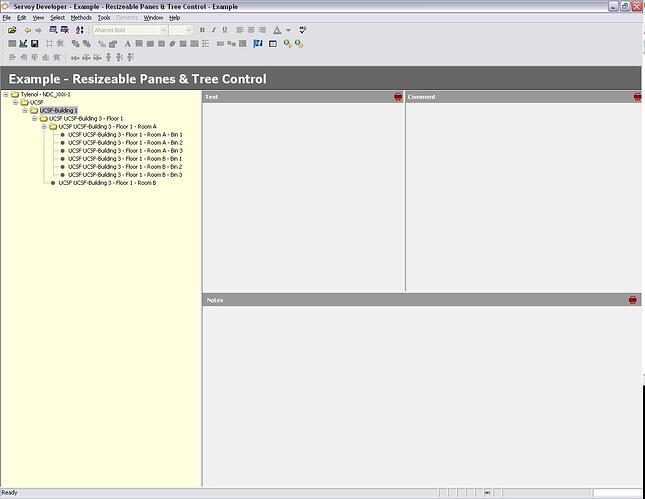Collapse the UCSF-Building 1 tree node

click(x=25, y=110)
